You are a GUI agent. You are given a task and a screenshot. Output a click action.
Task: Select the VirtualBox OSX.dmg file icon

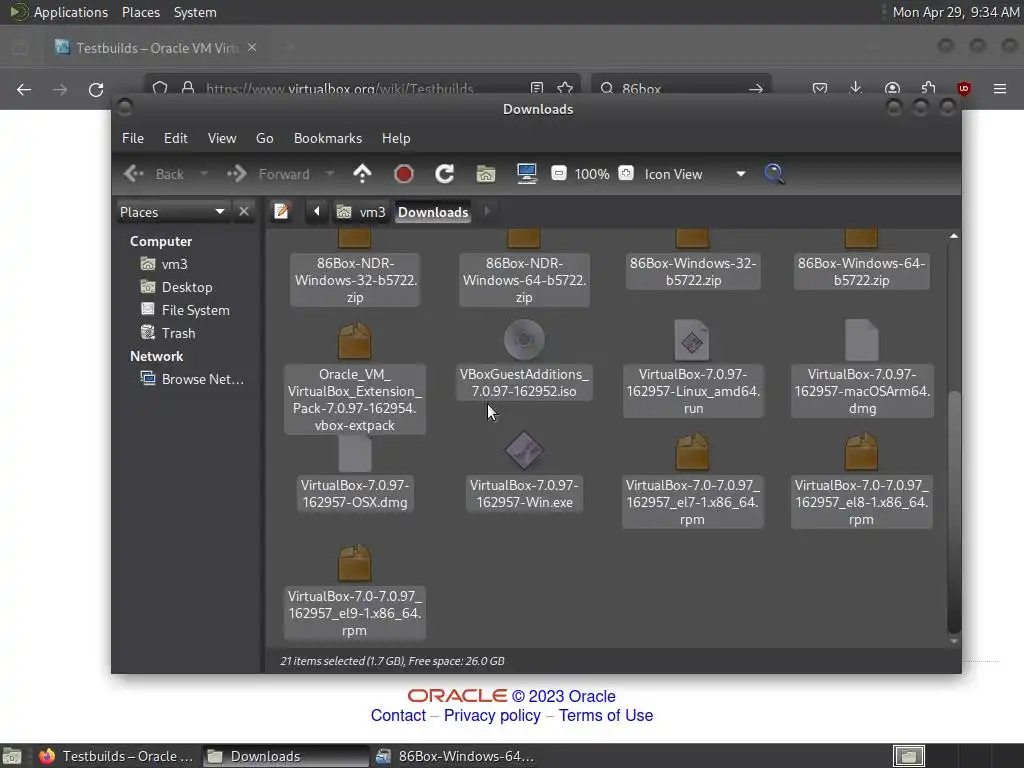click(x=355, y=452)
